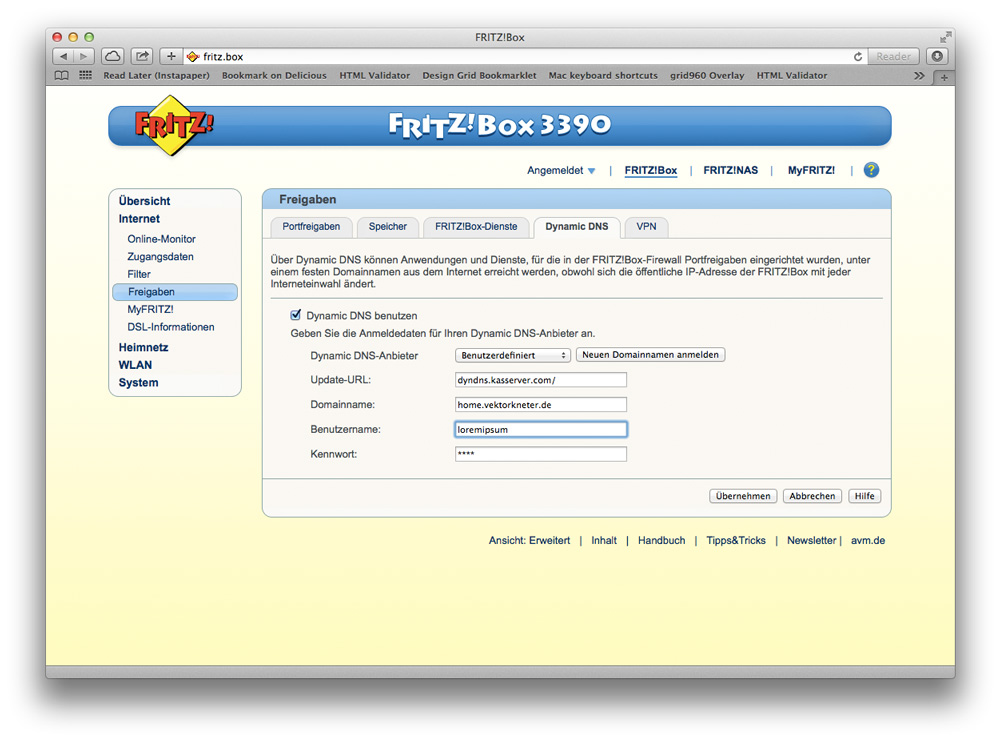The height and width of the screenshot is (741, 1000).
Task: Go forward with the Safari forward arrow
Action: click(x=84, y=56)
